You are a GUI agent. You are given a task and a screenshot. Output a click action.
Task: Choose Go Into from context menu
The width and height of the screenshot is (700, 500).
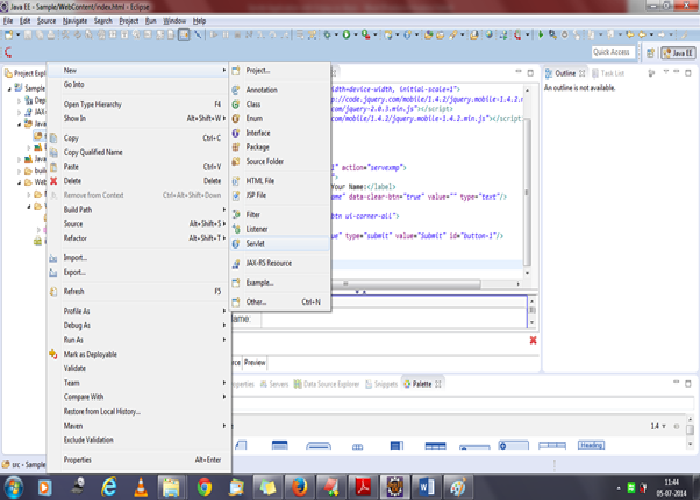(x=139, y=84)
